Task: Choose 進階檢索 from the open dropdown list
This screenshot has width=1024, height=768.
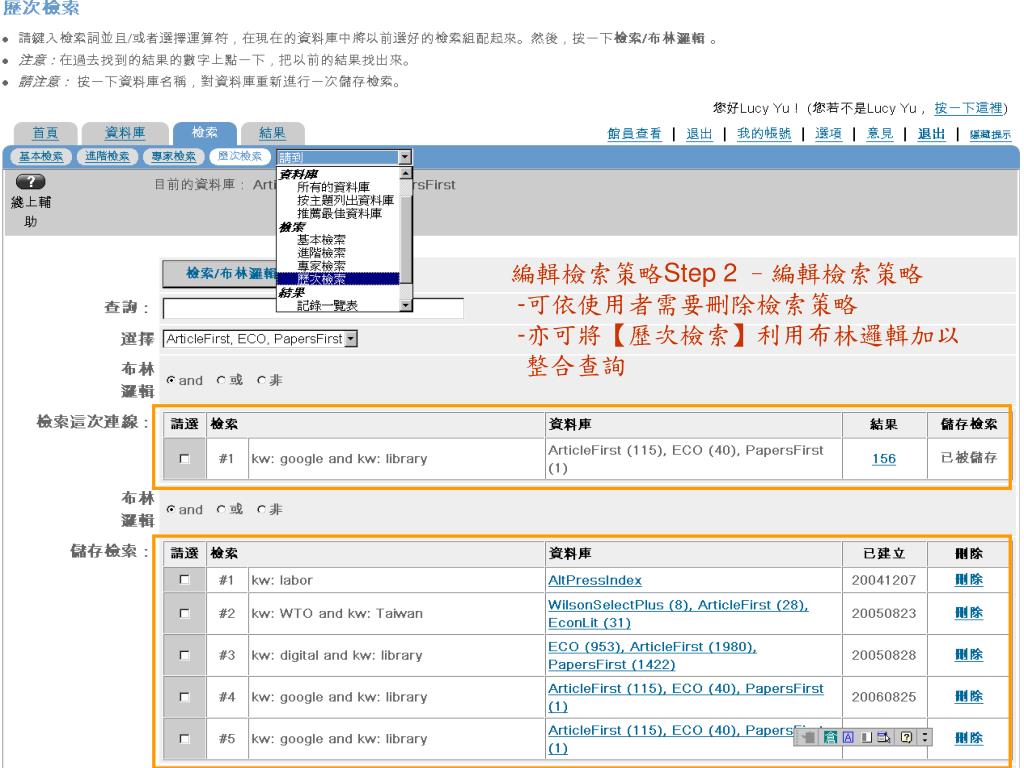Action: click(321, 252)
